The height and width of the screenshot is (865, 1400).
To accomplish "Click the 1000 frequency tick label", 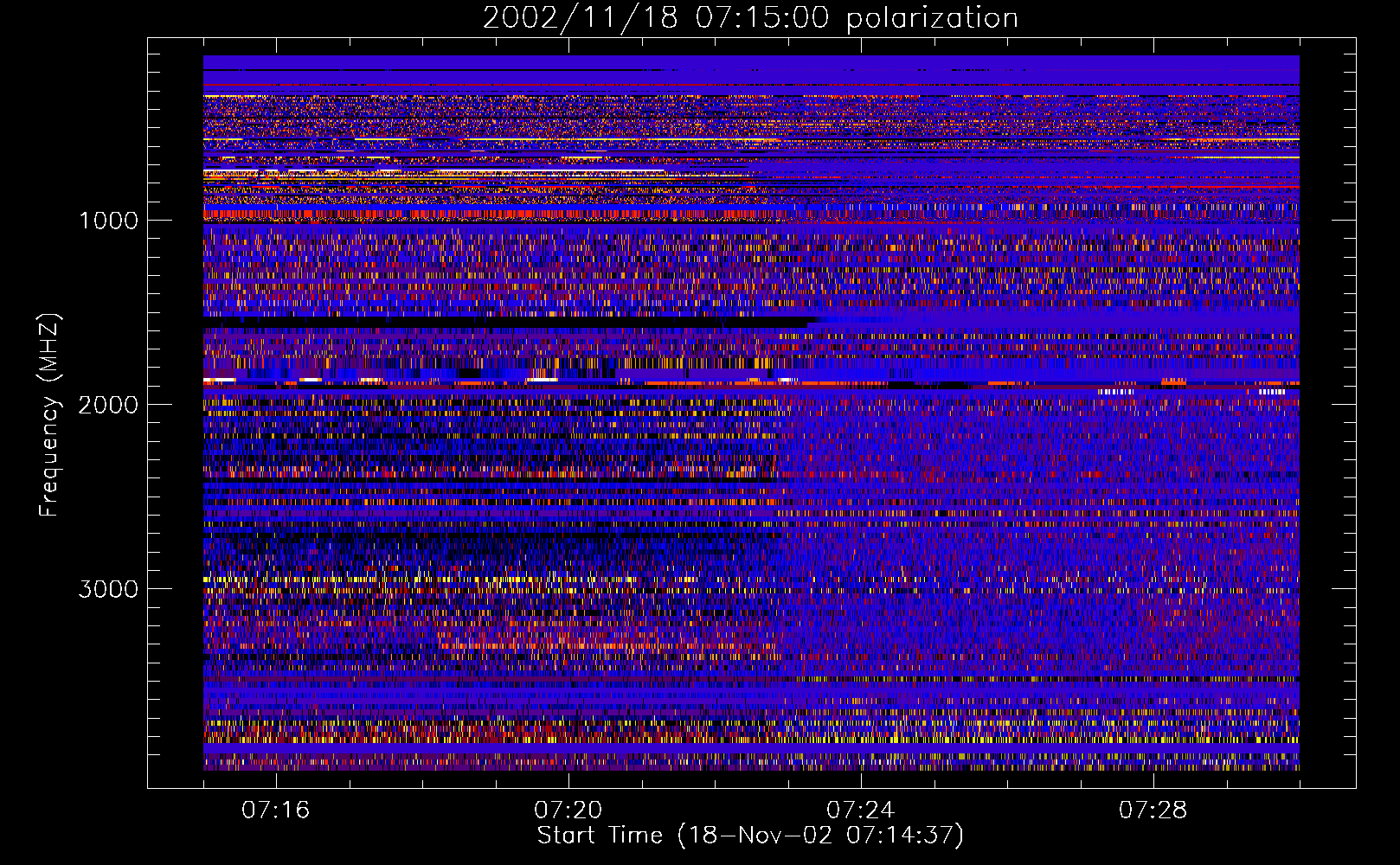I will tap(108, 221).
